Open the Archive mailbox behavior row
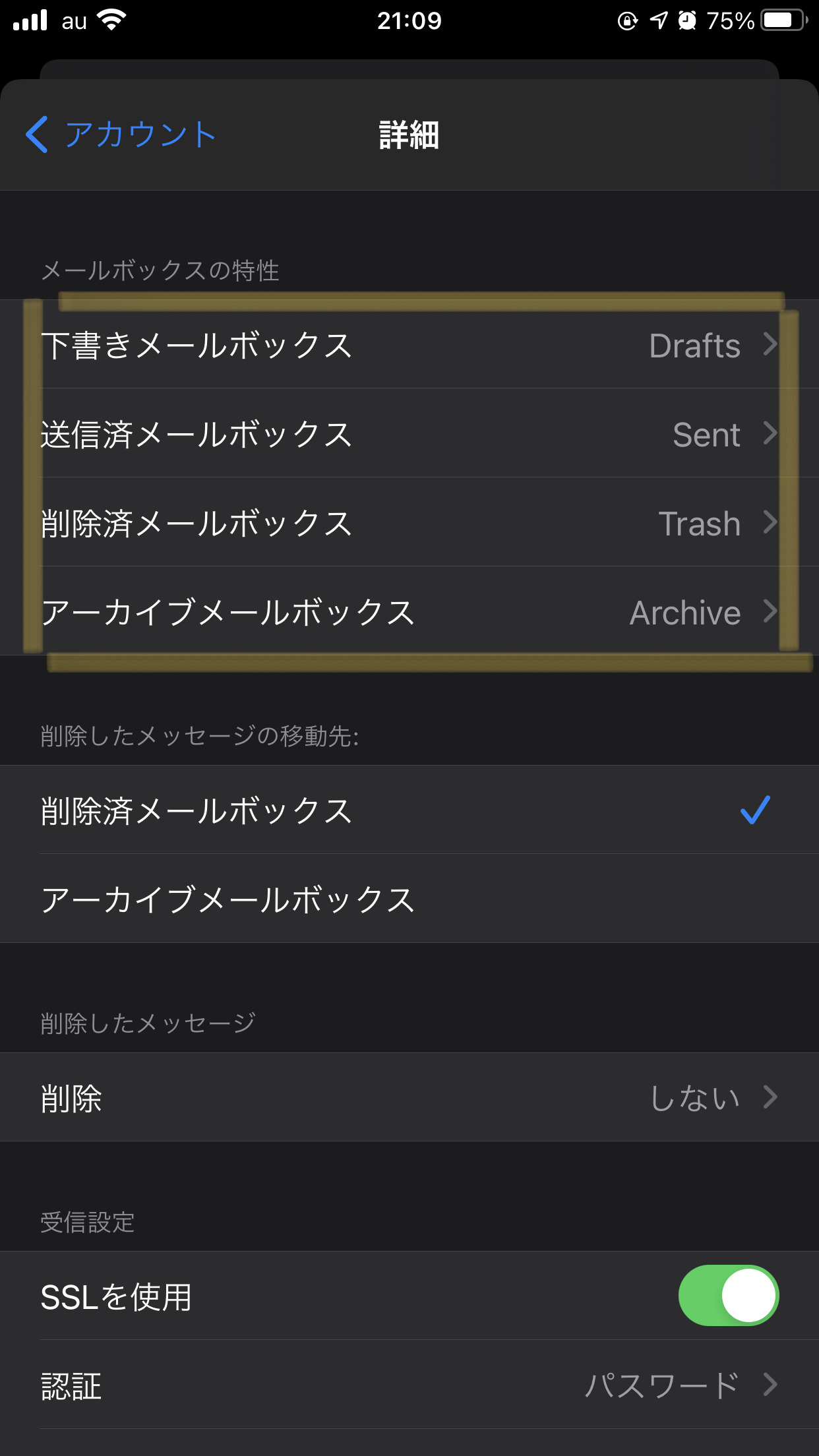Screen dimensions: 819x1456 (409, 612)
